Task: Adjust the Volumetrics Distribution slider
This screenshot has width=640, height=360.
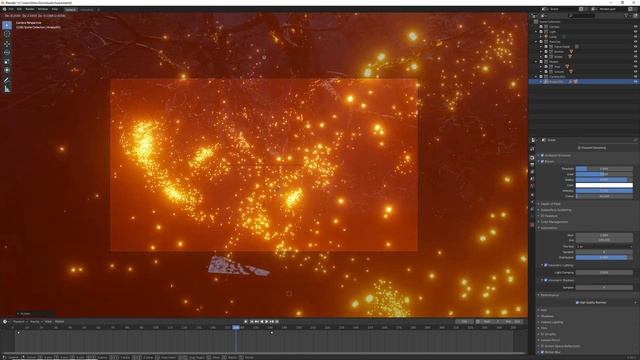Action: (x=604, y=258)
